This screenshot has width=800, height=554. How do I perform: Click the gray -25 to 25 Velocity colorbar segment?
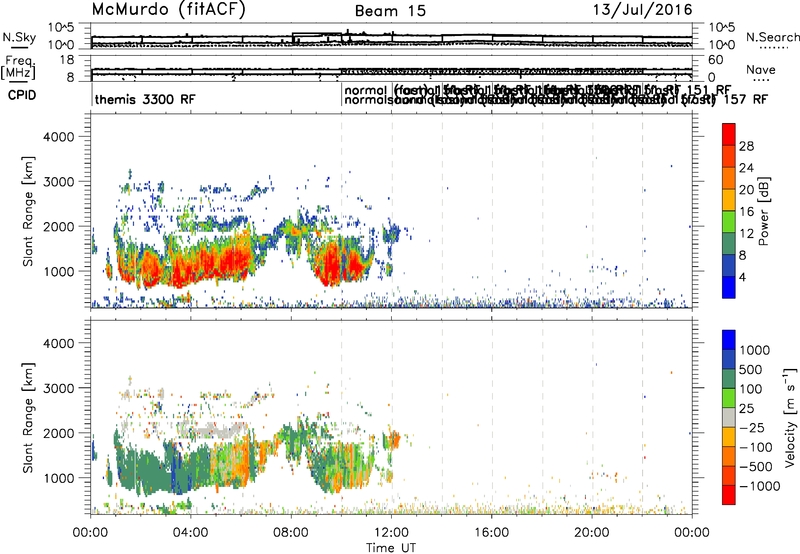pos(729,418)
